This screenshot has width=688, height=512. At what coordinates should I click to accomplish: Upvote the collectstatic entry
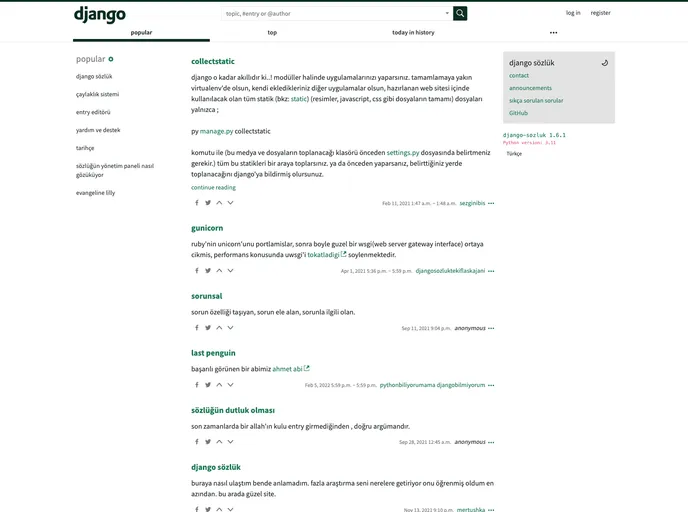pos(219,203)
